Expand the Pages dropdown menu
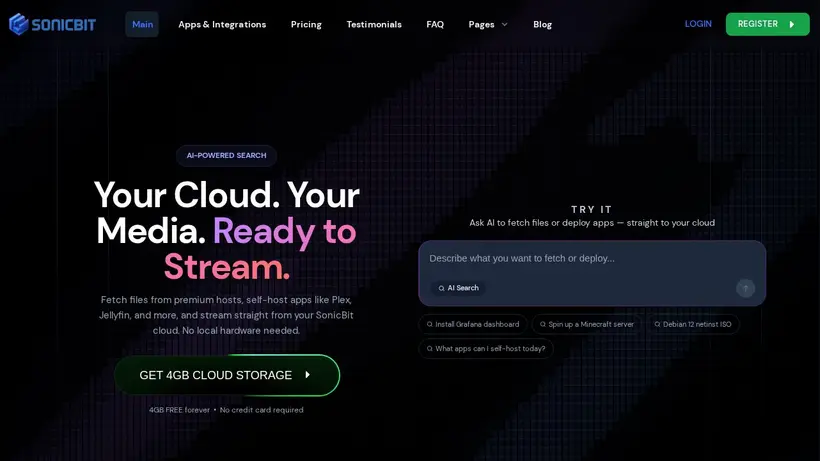The image size is (820, 461). point(488,25)
